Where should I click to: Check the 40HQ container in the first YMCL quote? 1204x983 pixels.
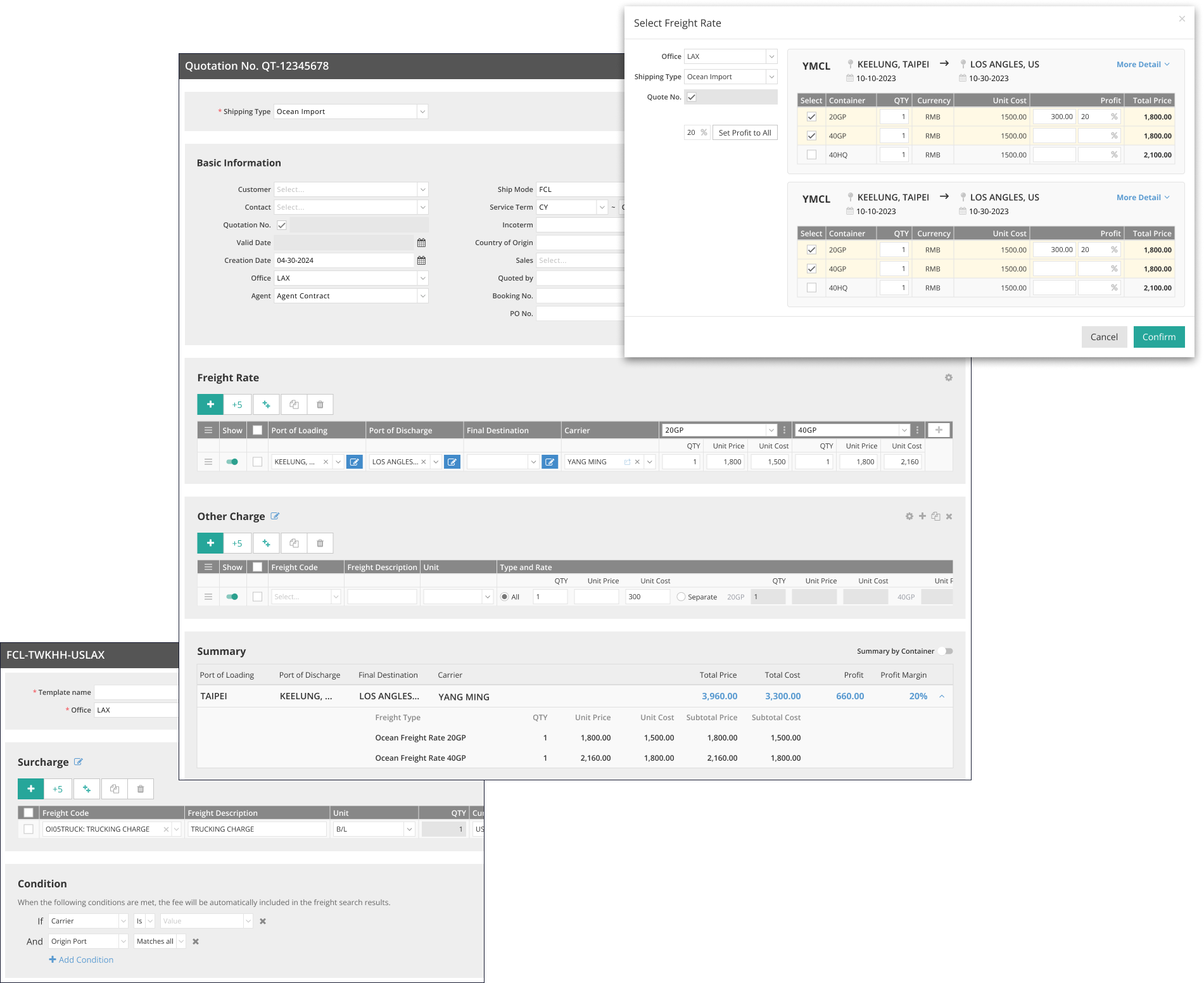[811, 154]
